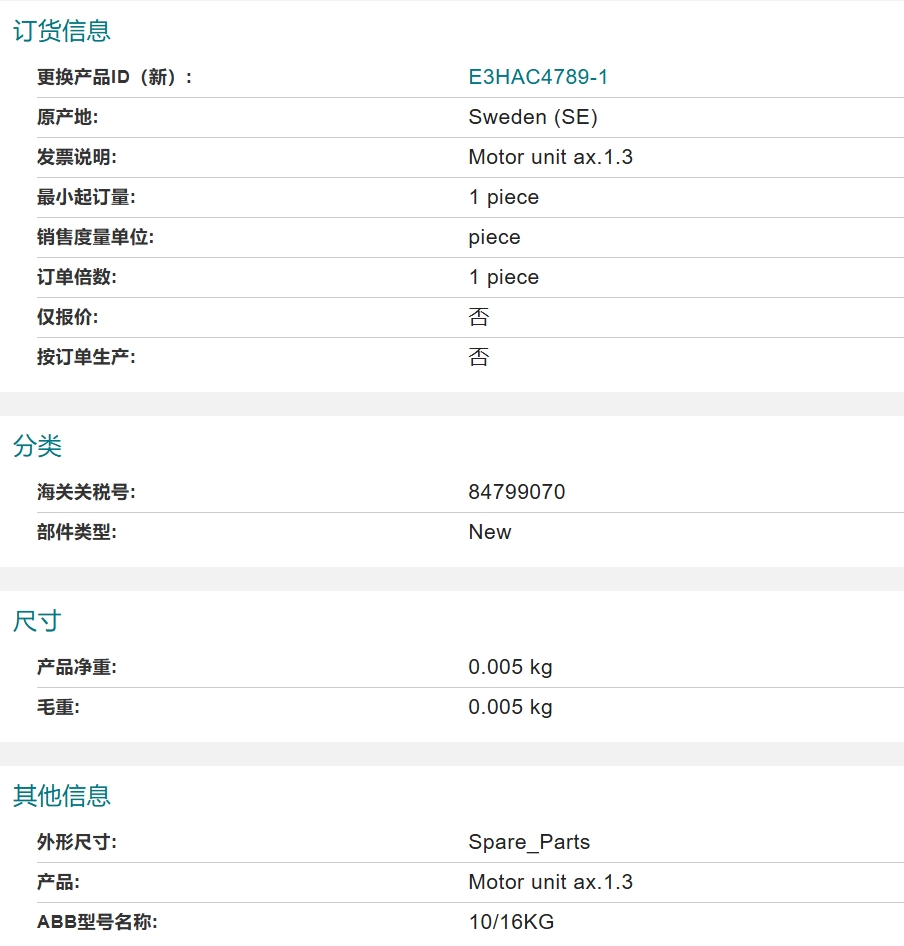904x946 pixels.
Task: Click the 部件类型 New value
Action: (x=489, y=532)
